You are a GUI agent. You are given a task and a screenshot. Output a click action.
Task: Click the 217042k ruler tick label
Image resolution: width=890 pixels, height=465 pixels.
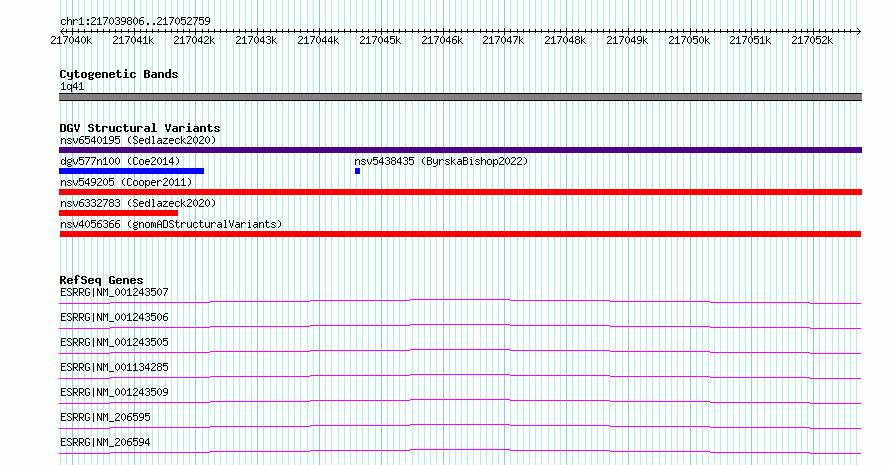194,40
